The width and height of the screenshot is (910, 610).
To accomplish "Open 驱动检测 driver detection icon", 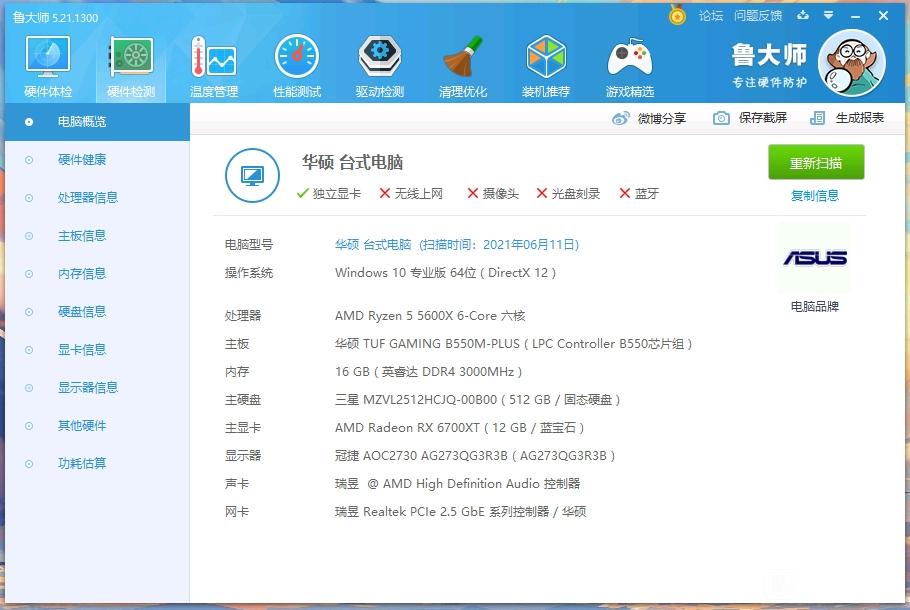I will [380, 56].
